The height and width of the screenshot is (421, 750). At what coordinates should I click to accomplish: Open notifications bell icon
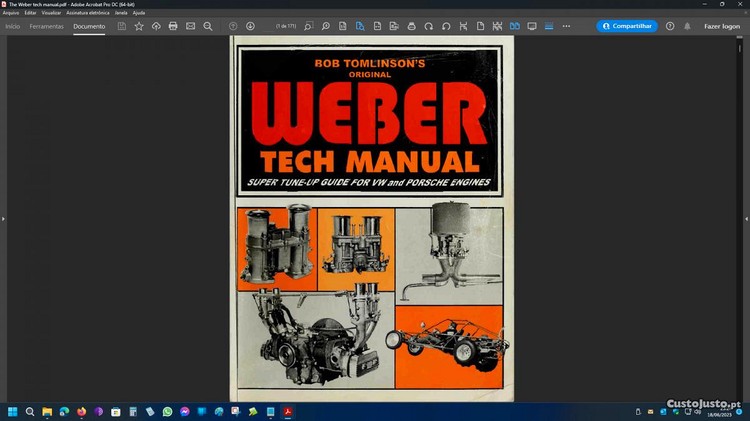tap(687, 26)
